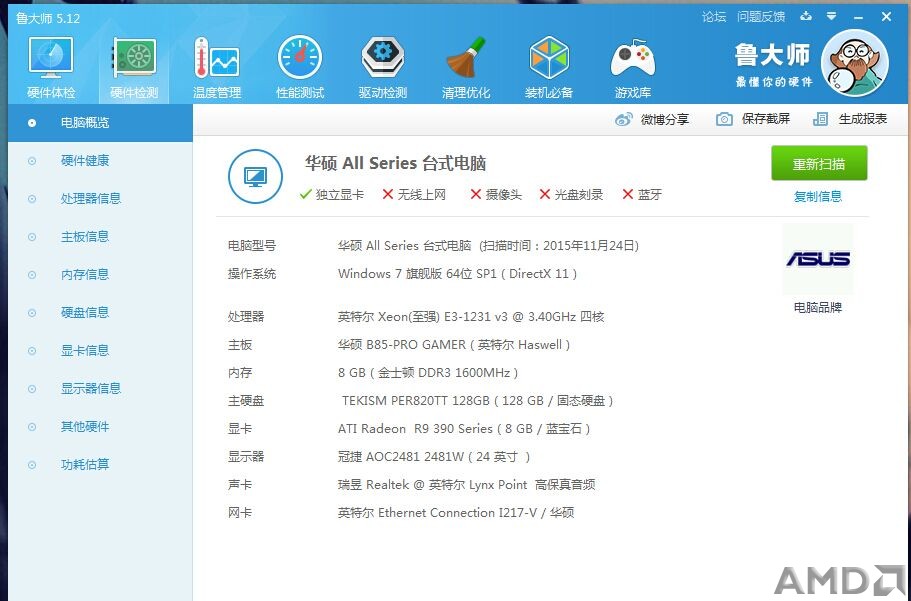Open the title bar dropdown menu arrow
The image size is (911, 601).
831,16
